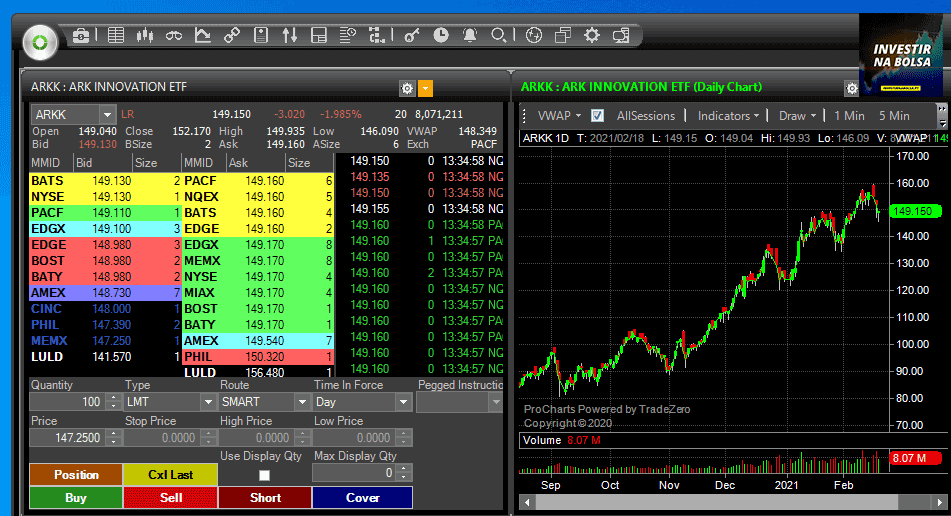Click the up-down arrows icon

point(290,35)
